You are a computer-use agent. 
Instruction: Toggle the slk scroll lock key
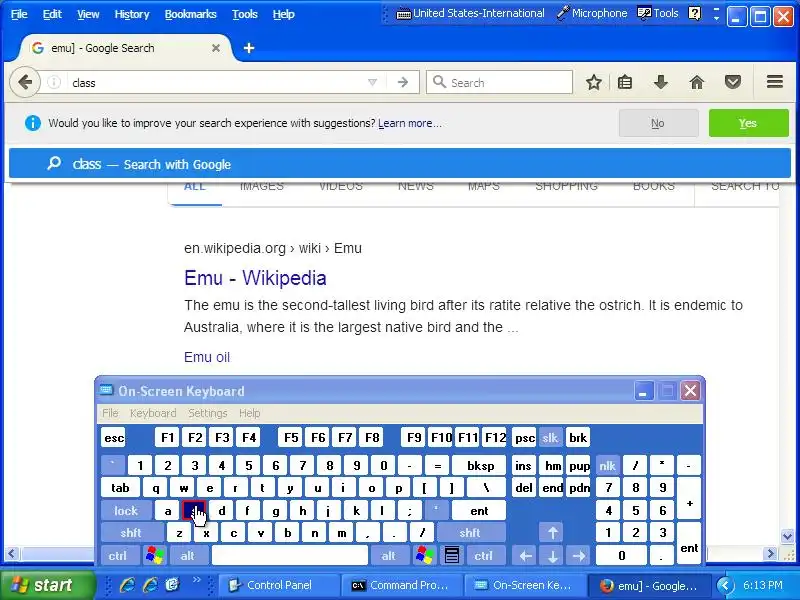[549, 437]
